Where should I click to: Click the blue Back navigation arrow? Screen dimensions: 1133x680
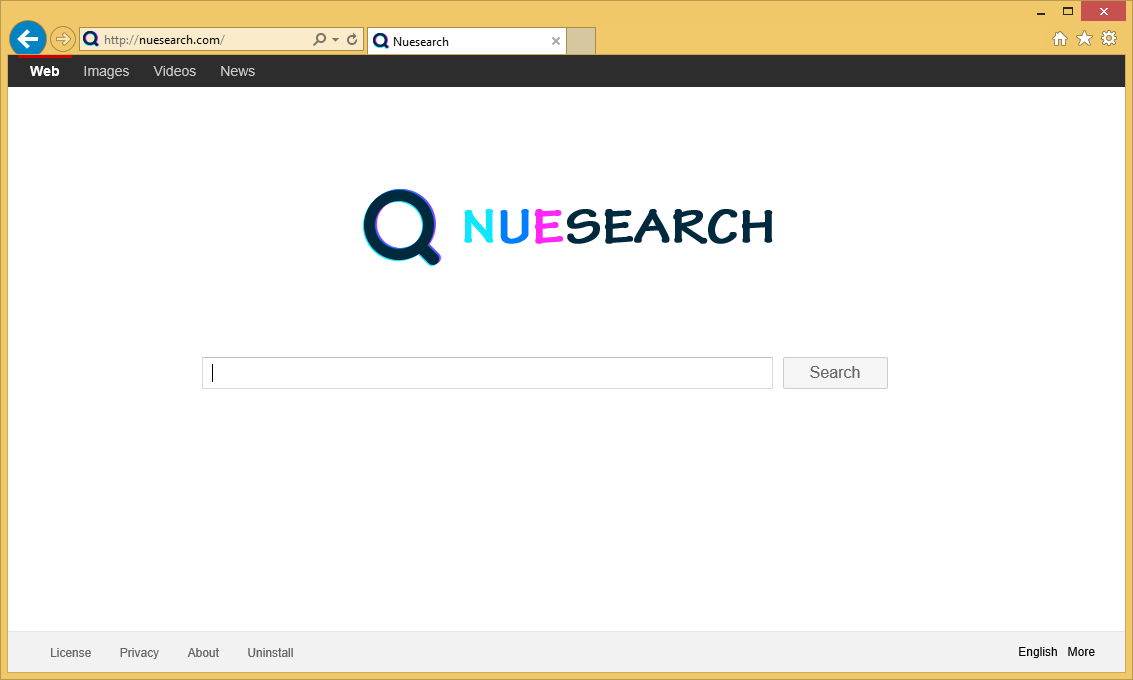tap(27, 38)
